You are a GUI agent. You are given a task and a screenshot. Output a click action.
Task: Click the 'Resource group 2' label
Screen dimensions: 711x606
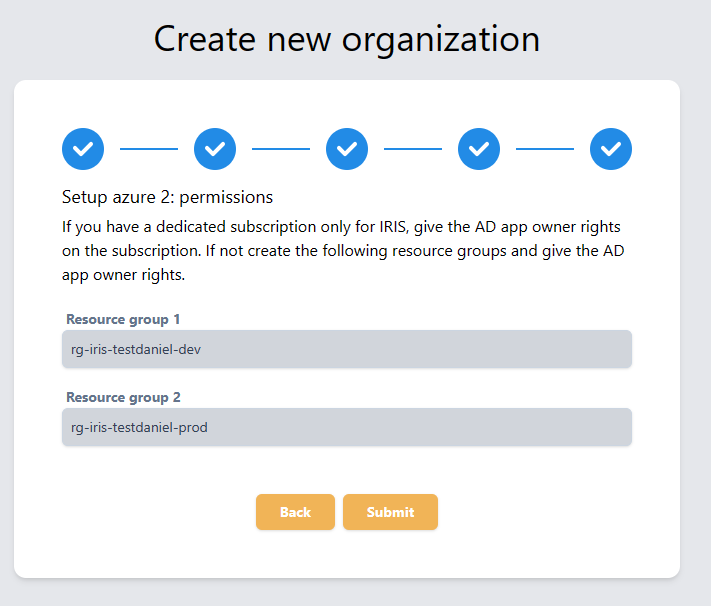click(x=123, y=397)
